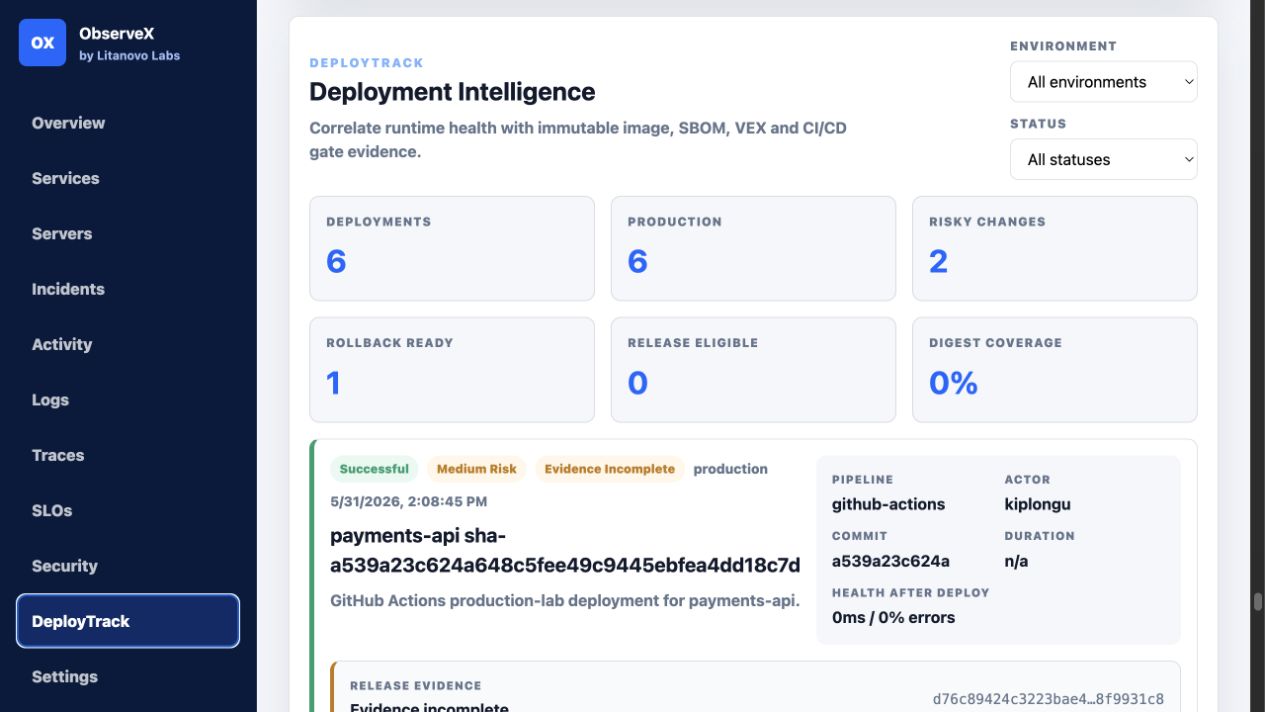Click the production environment label
1265x712 pixels.
click(730, 469)
